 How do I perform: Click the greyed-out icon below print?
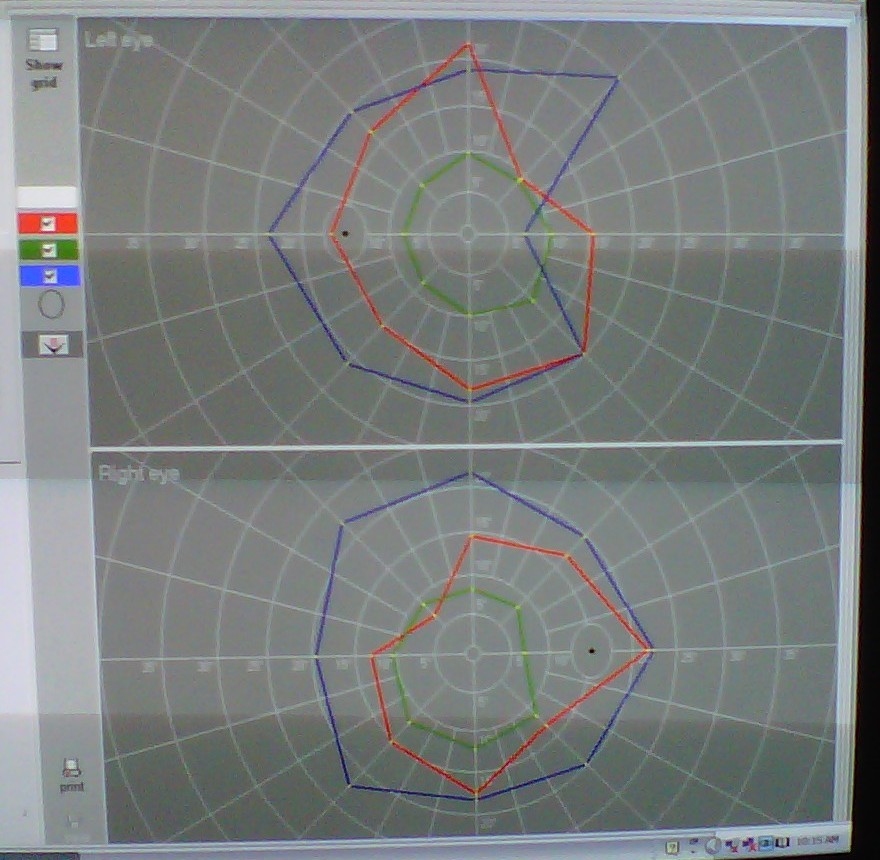(72, 822)
